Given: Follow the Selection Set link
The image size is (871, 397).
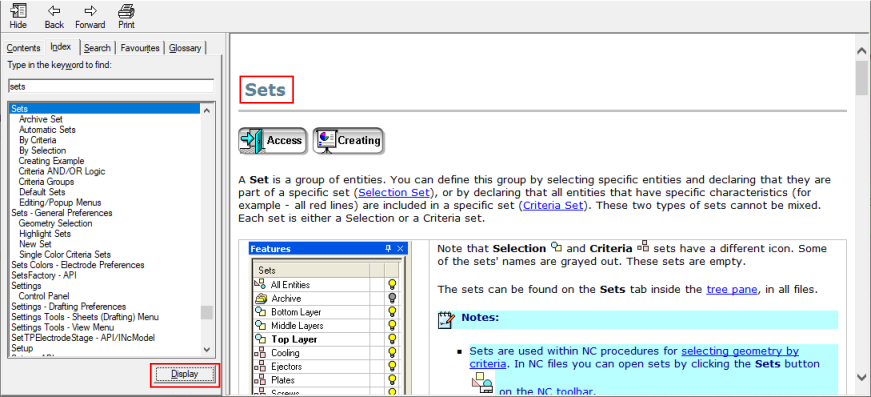Looking at the screenshot, I should (394, 193).
